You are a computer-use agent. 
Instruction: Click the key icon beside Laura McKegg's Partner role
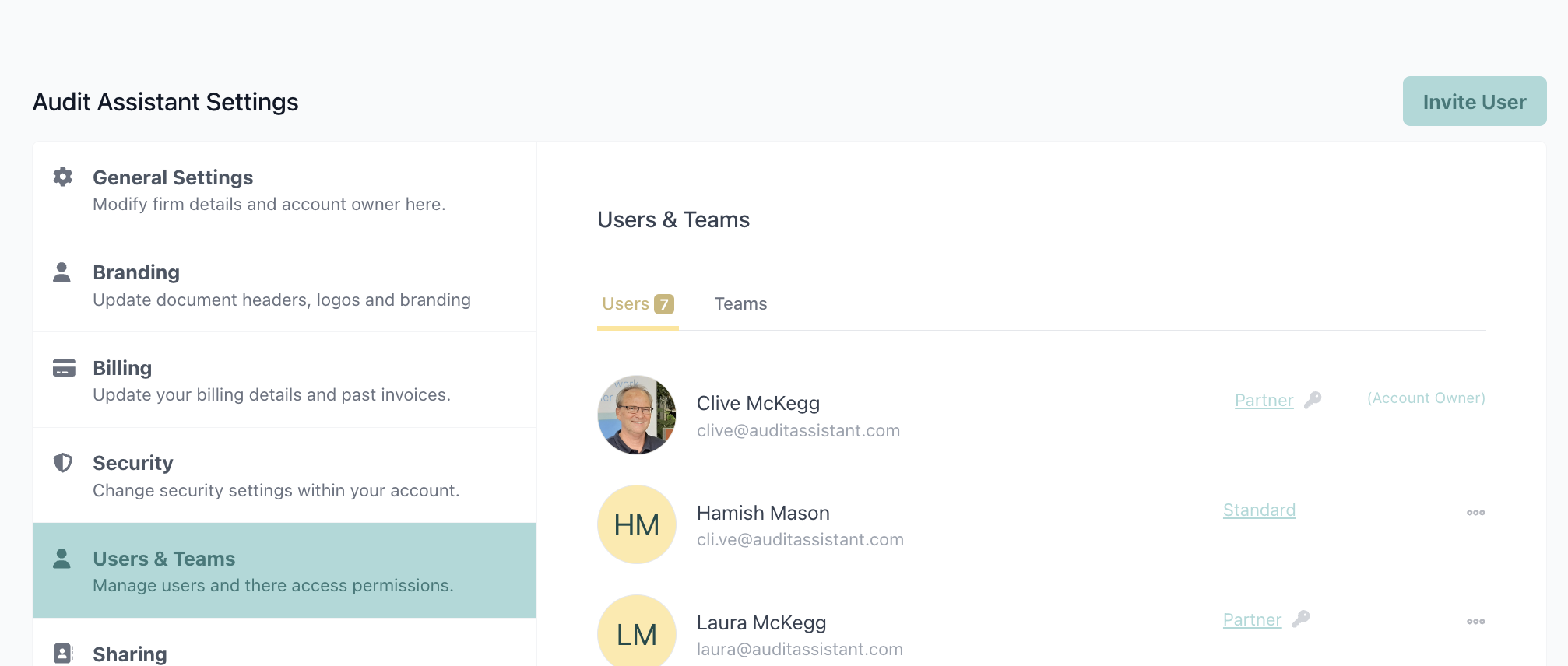point(1301,619)
